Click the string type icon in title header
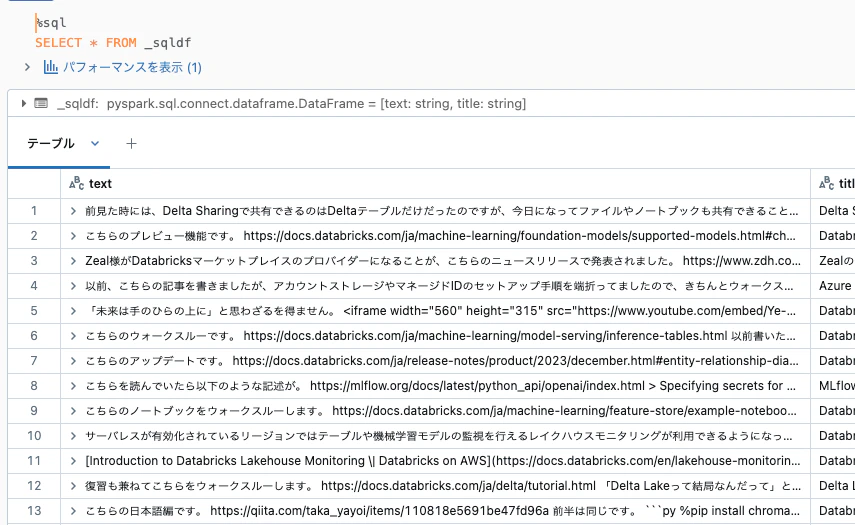 [x=826, y=184]
